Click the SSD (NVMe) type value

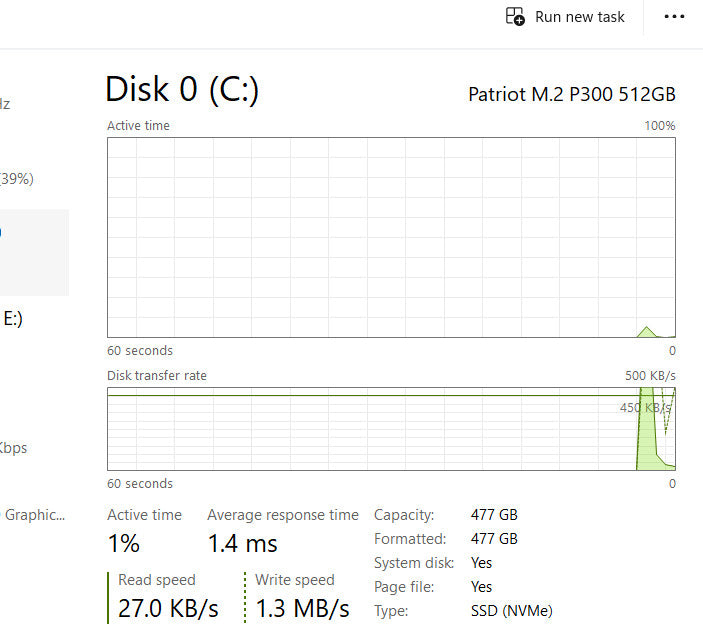(511, 610)
